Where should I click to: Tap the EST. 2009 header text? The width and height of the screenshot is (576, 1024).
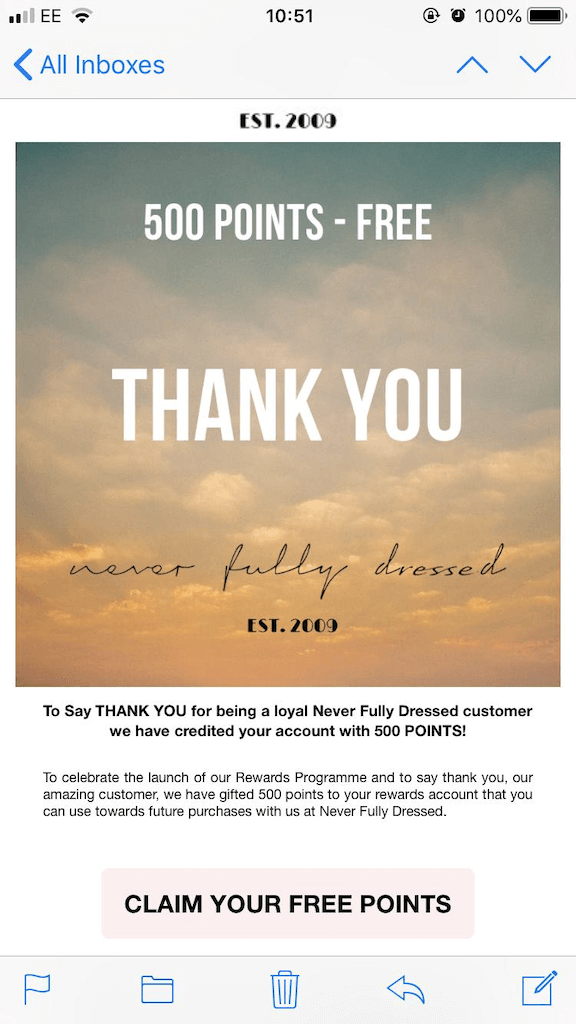[288, 120]
